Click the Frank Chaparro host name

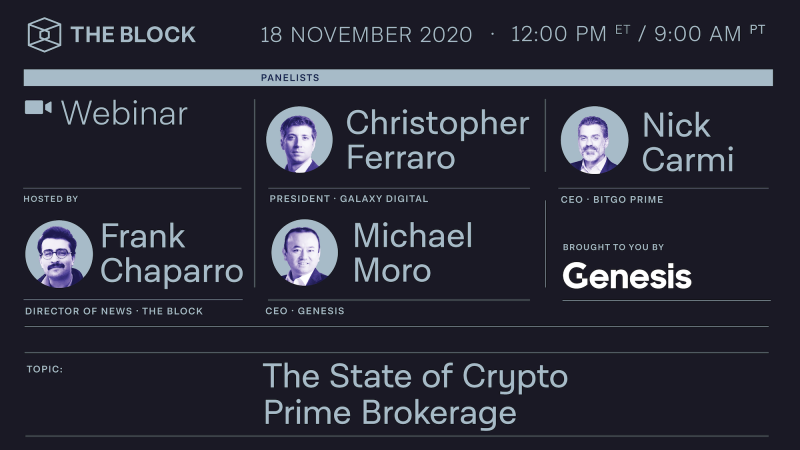click(x=172, y=253)
